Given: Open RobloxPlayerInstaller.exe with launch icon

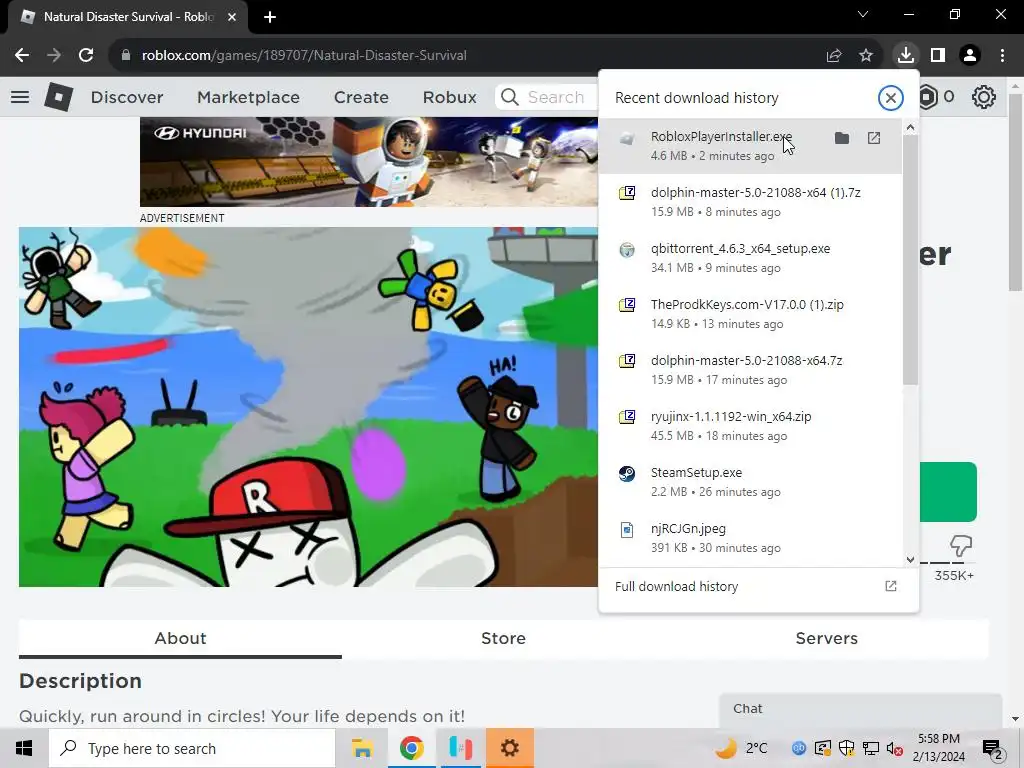Looking at the screenshot, I should [x=874, y=138].
